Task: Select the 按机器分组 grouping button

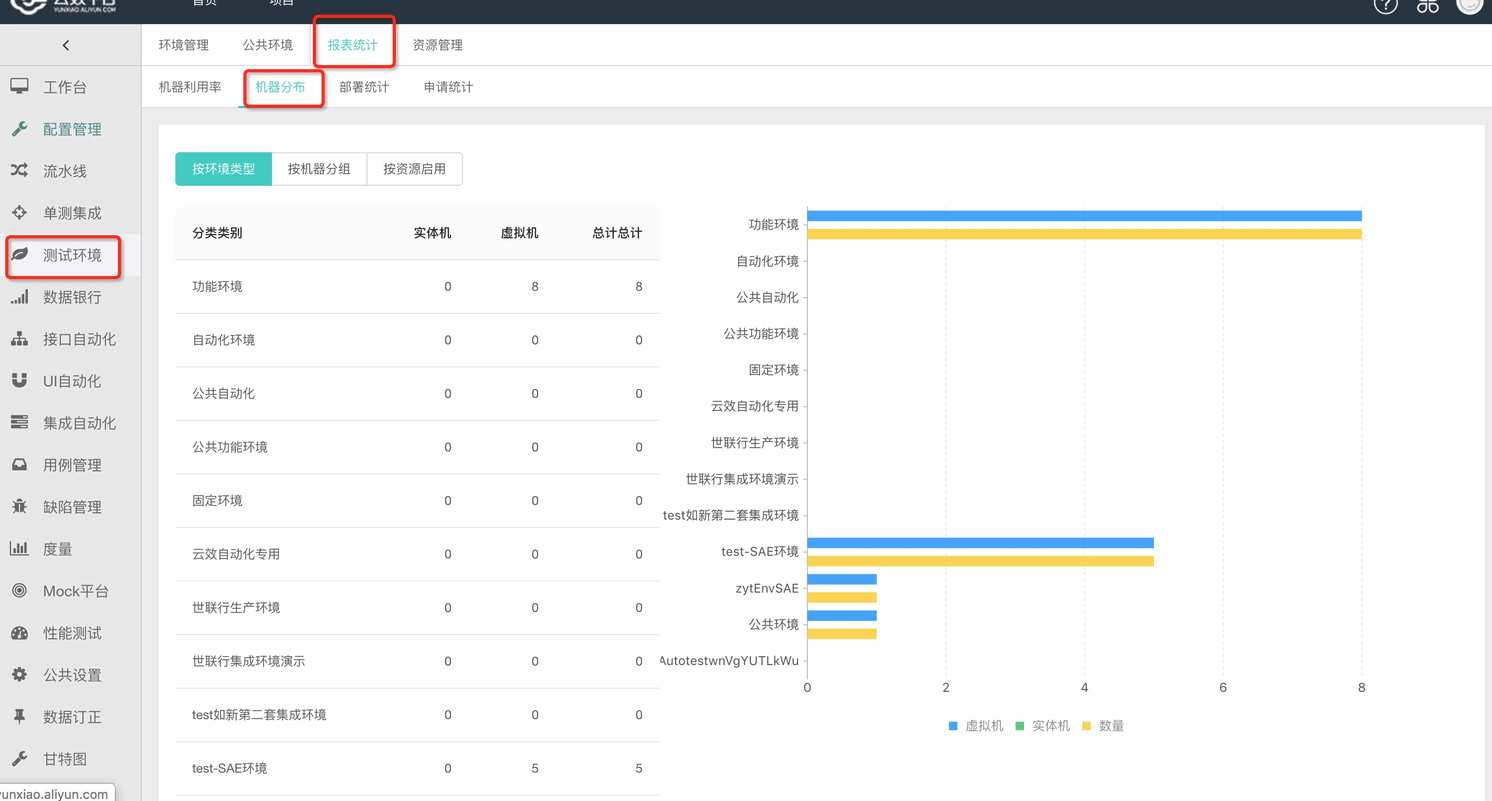Action: tap(319, 169)
